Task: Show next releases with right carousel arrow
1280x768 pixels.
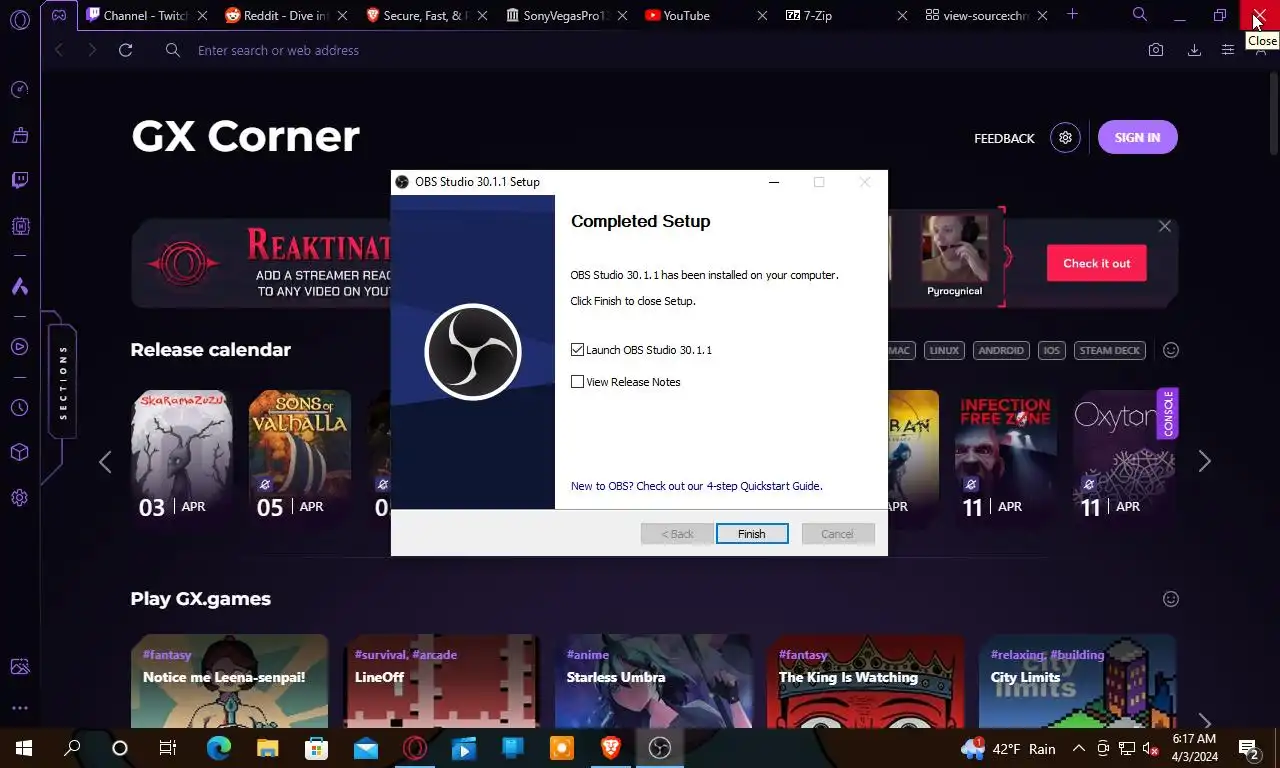Action: tap(1204, 461)
